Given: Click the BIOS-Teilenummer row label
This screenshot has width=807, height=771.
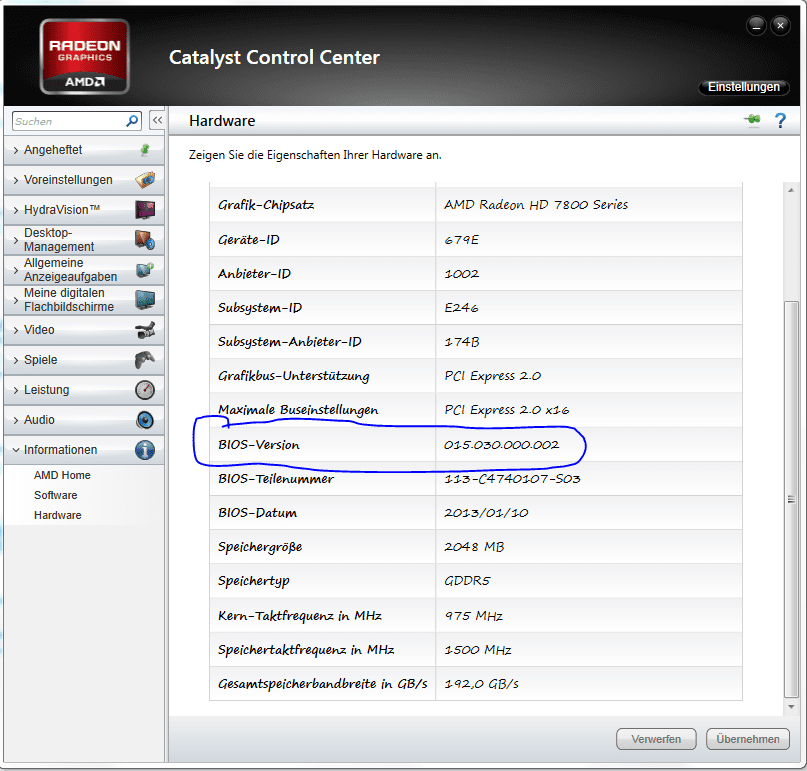Looking at the screenshot, I should pyautogui.click(x=276, y=479).
